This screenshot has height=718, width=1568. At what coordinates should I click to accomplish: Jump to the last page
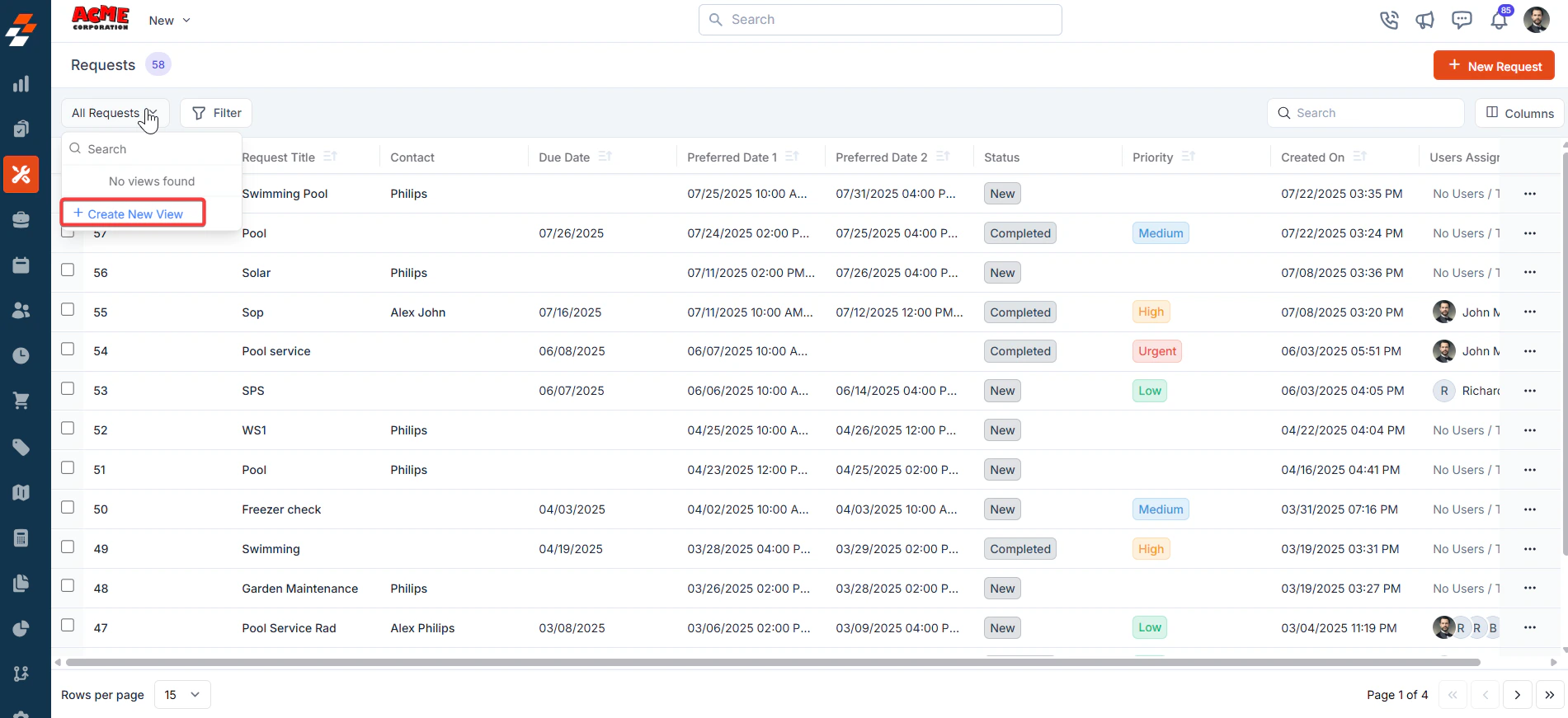1549,695
